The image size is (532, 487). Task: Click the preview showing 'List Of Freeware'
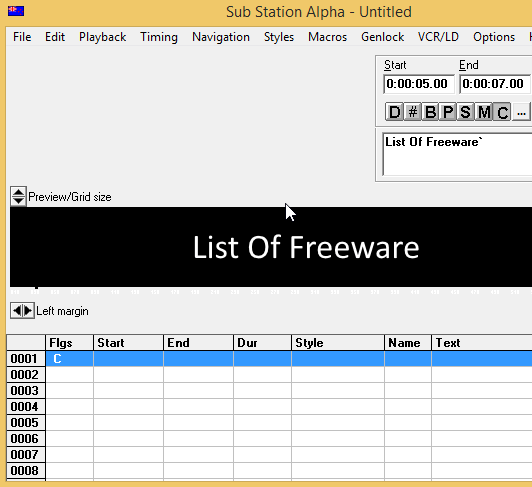click(x=271, y=247)
